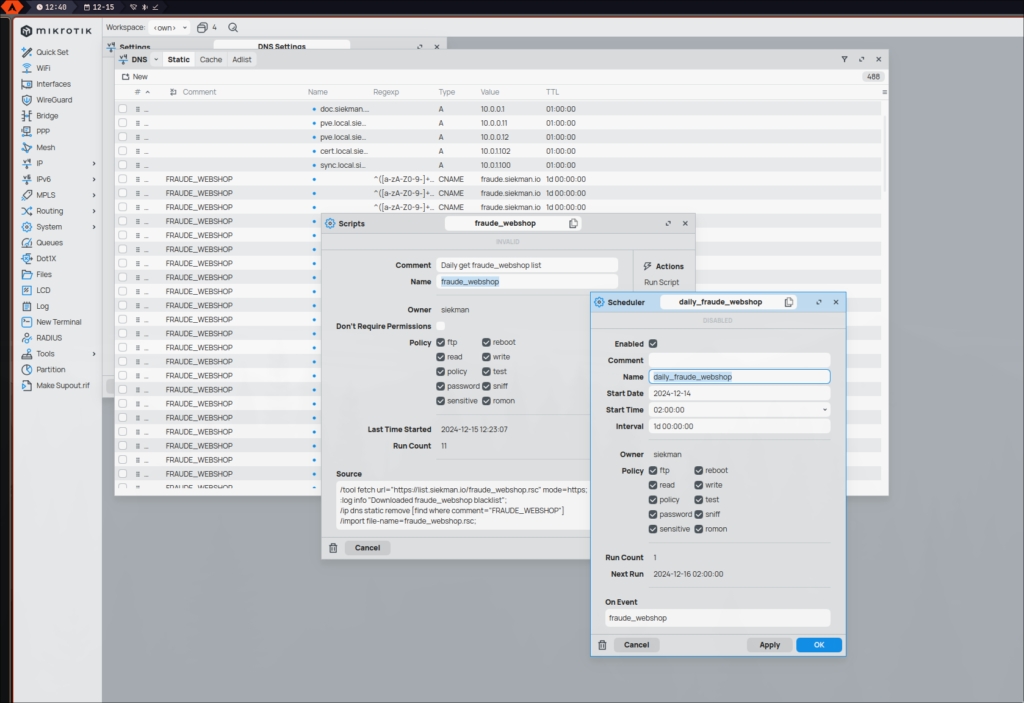The image size is (1024, 703).
Task: Switch to the Cache tab
Action: pyautogui.click(x=211, y=59)
